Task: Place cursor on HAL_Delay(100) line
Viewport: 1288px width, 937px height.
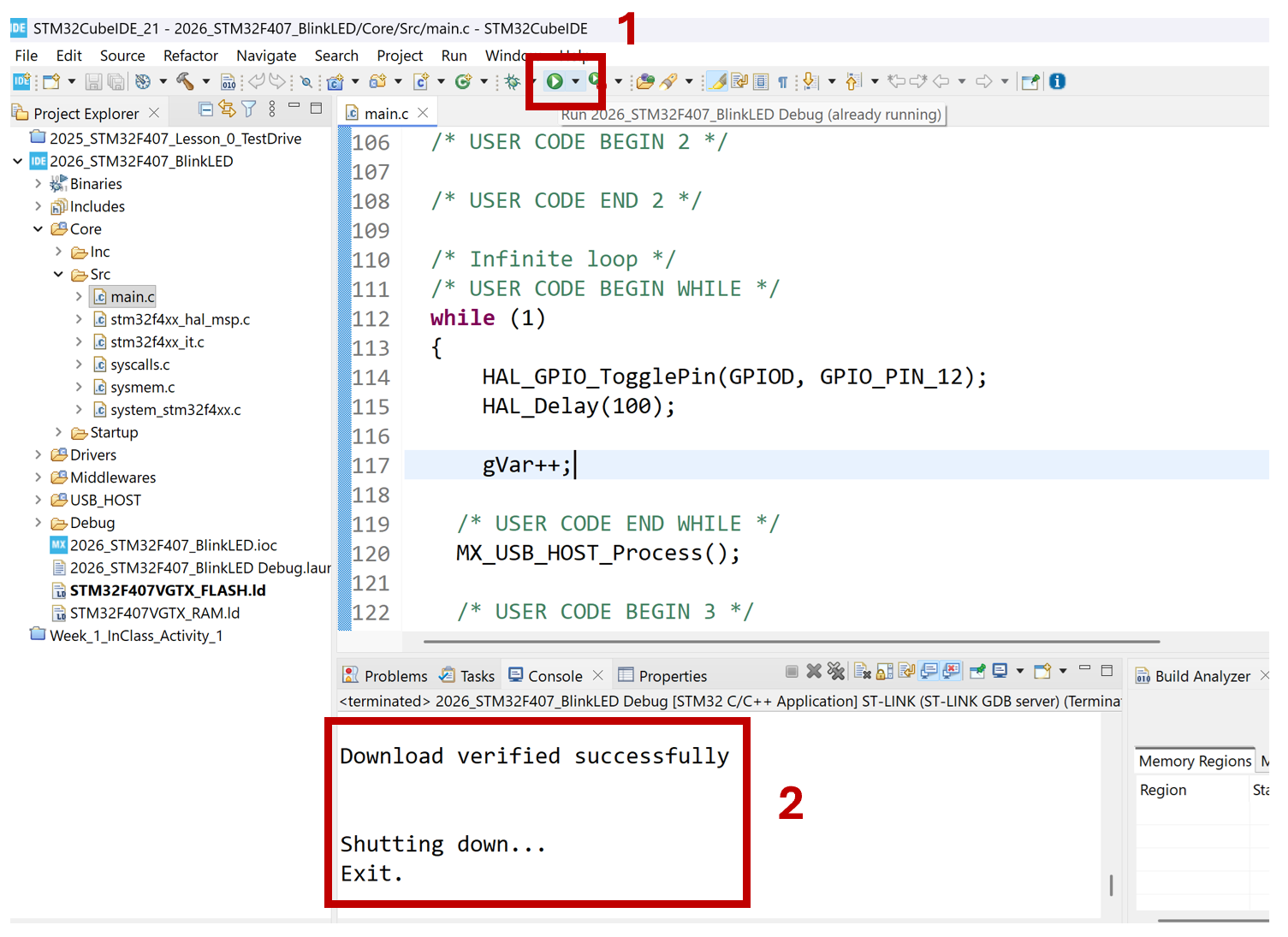Action: tap(579, 406)
